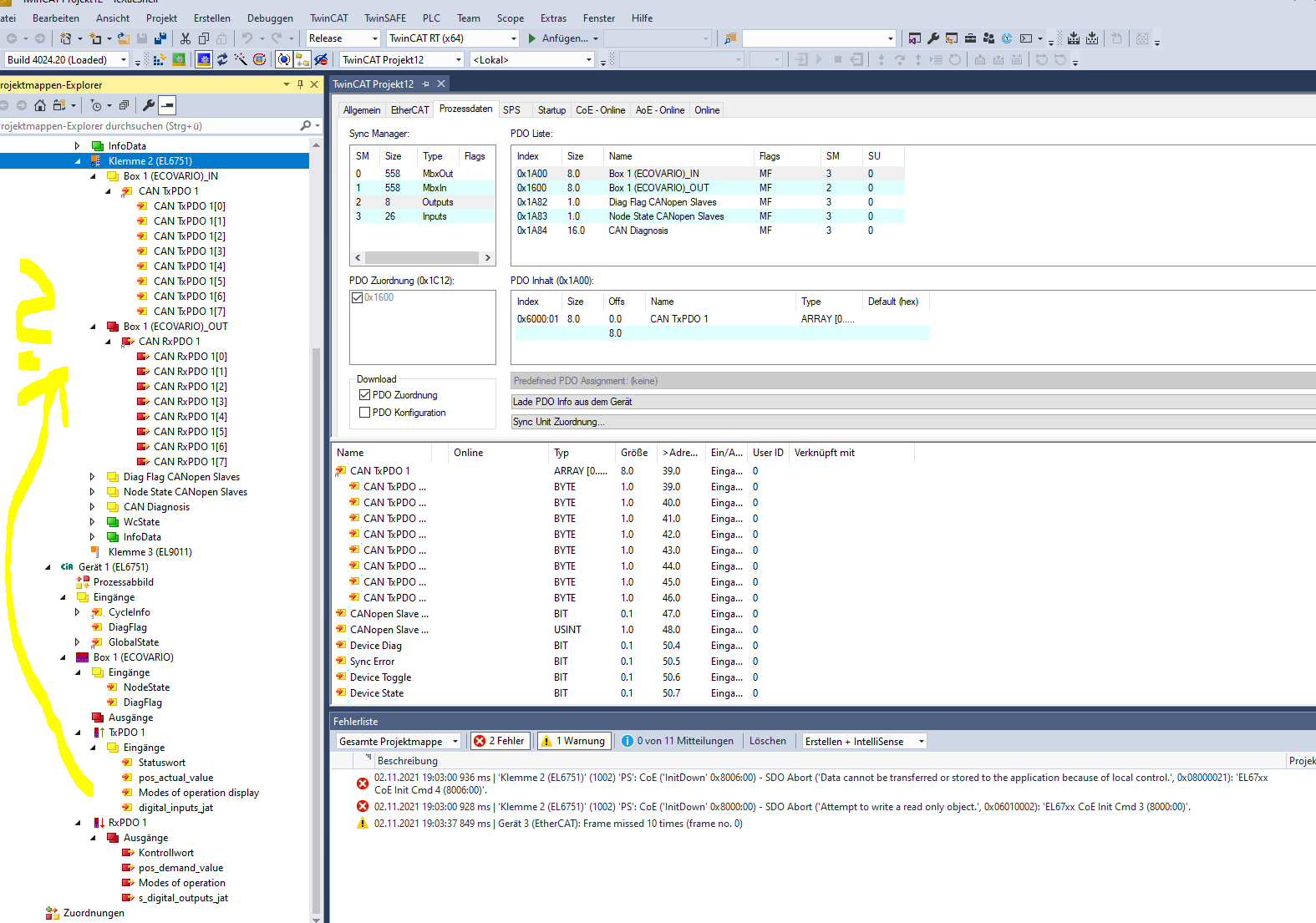
Task: Click the Open File folder icon
Action: 124,38
